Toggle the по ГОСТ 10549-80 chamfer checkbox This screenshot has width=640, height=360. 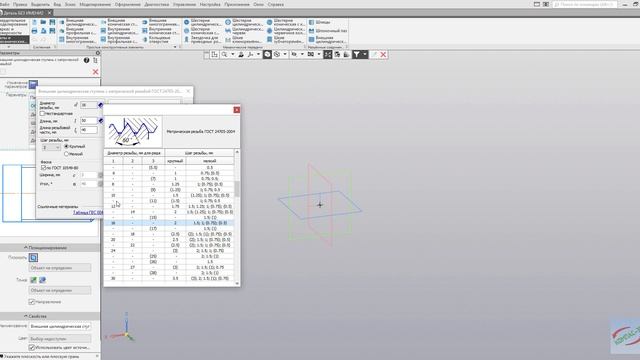pyautogui.click(x=43, y=168)
